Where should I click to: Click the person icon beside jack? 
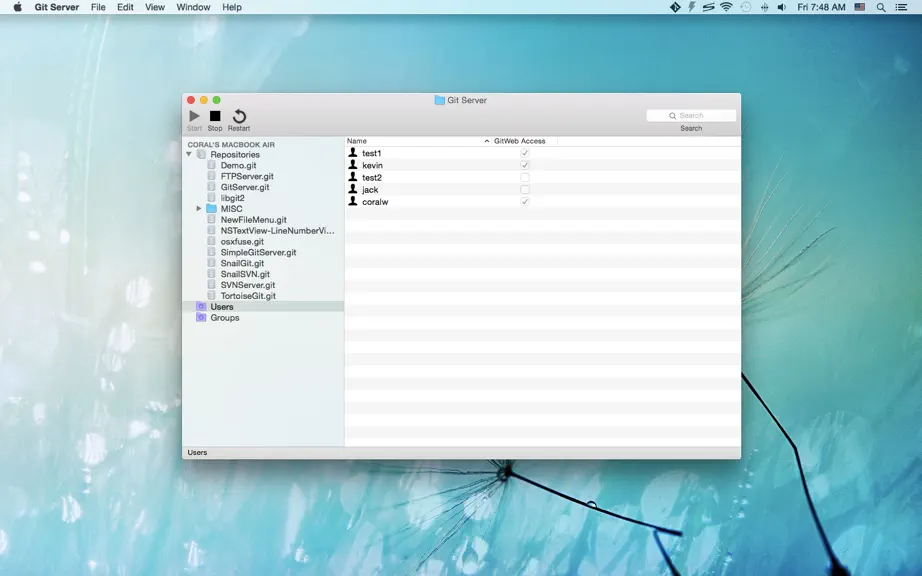coord(353,189)
